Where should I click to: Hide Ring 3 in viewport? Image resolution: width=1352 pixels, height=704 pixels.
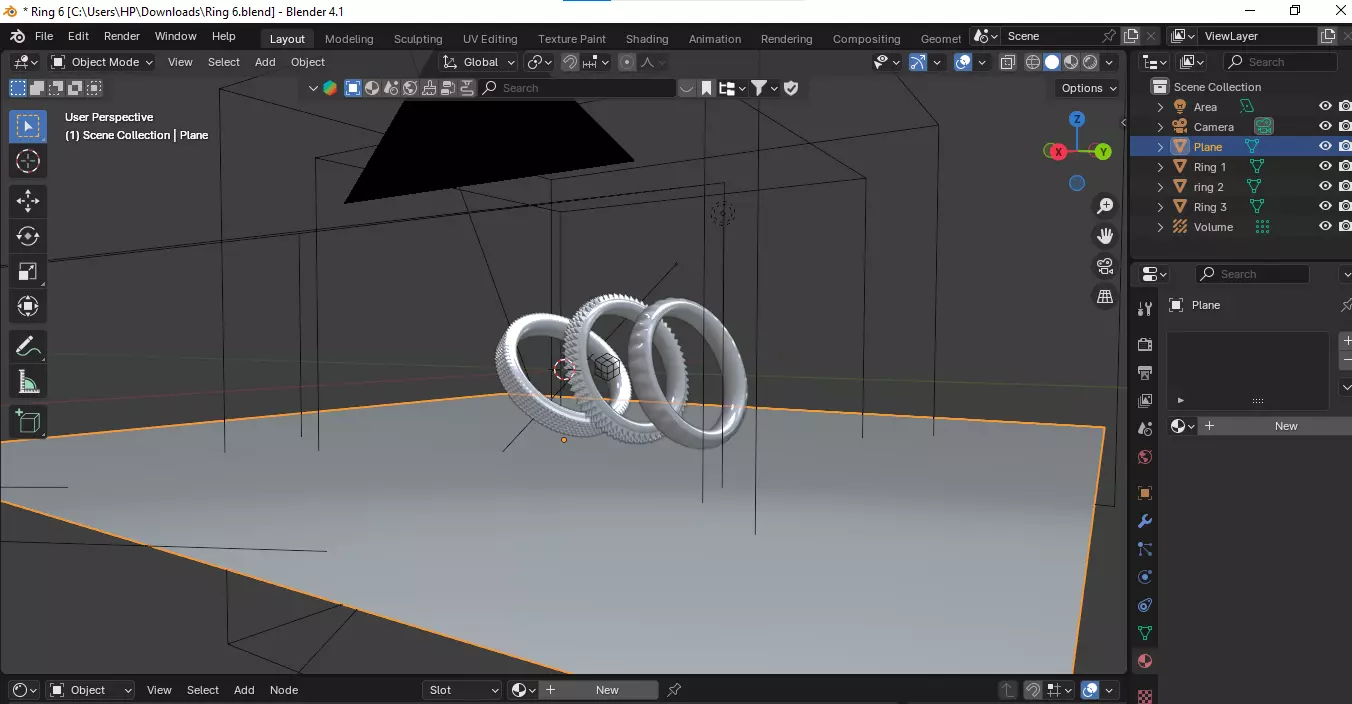pos(1325,207)
